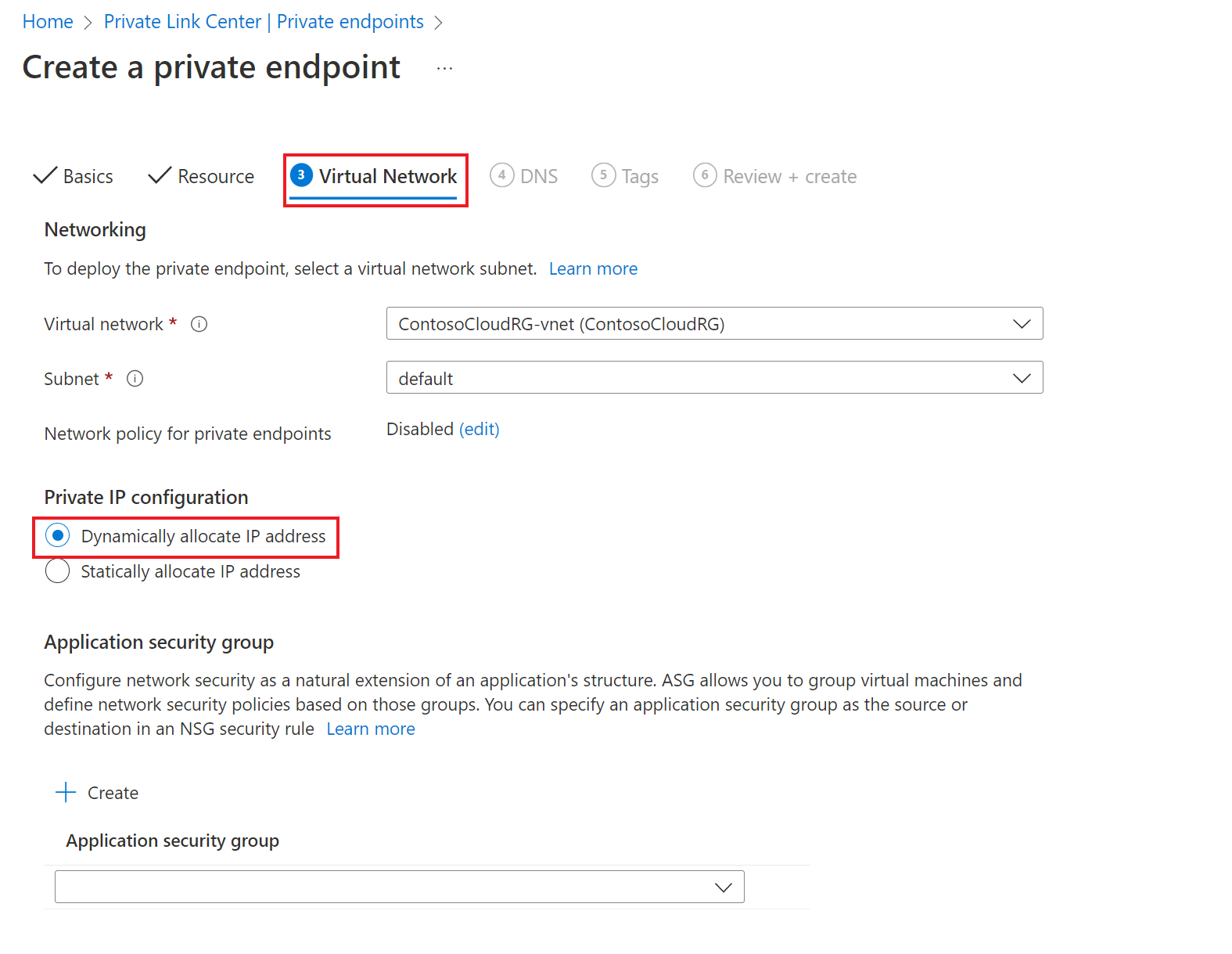This screenshot has height=954, width=1232.
Task: Open Learn more link under Networking
Action: pos(593,269)
